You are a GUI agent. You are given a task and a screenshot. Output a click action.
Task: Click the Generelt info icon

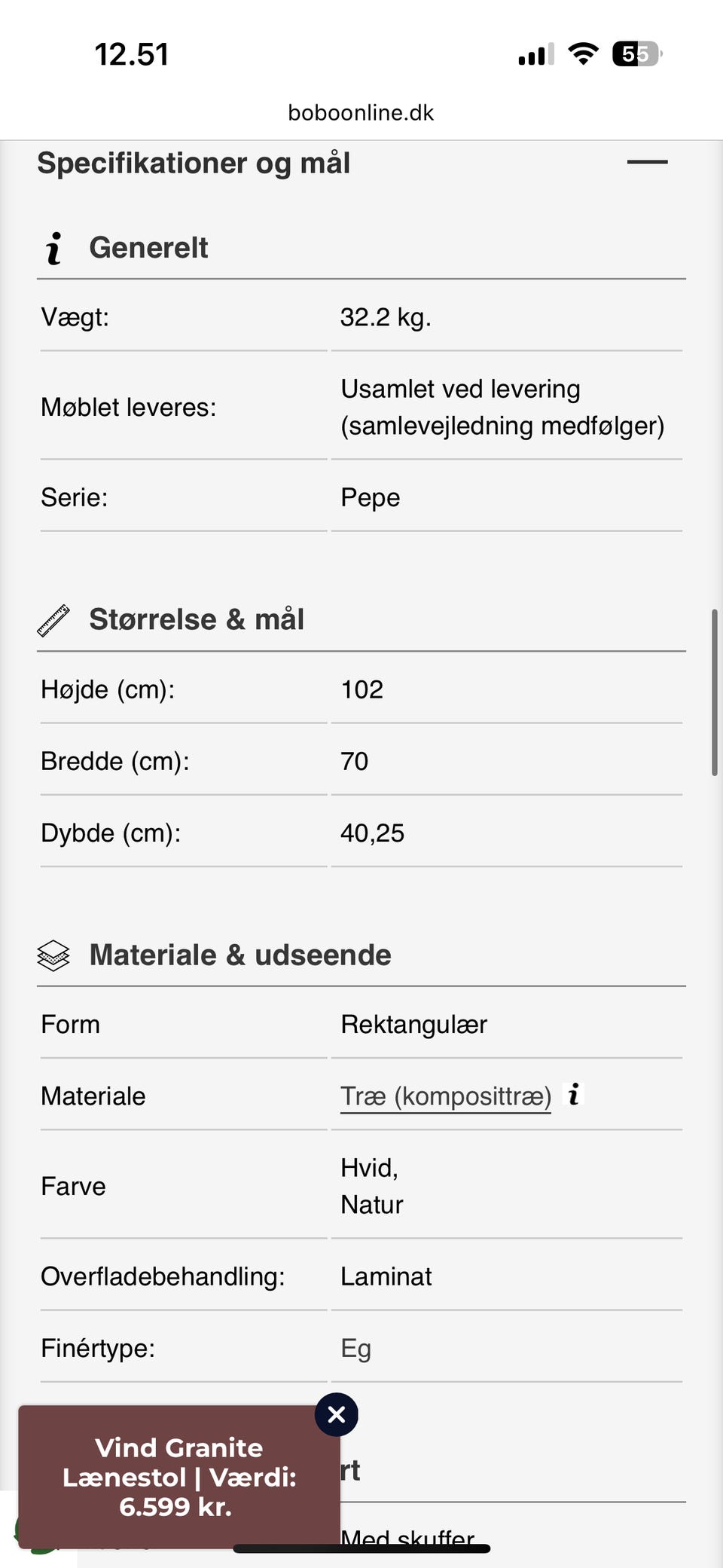(x=53, y=249)
